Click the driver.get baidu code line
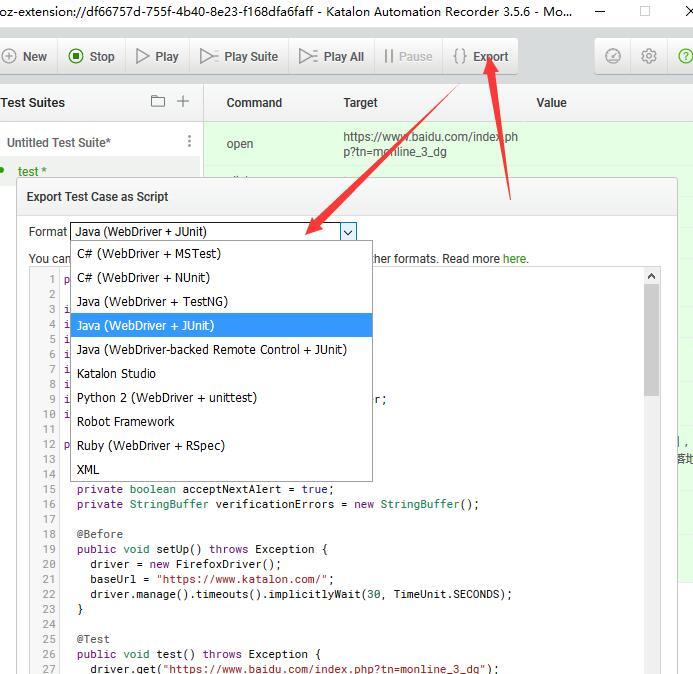The width and height of the screenshot is (693, 674). click(294, 669)
